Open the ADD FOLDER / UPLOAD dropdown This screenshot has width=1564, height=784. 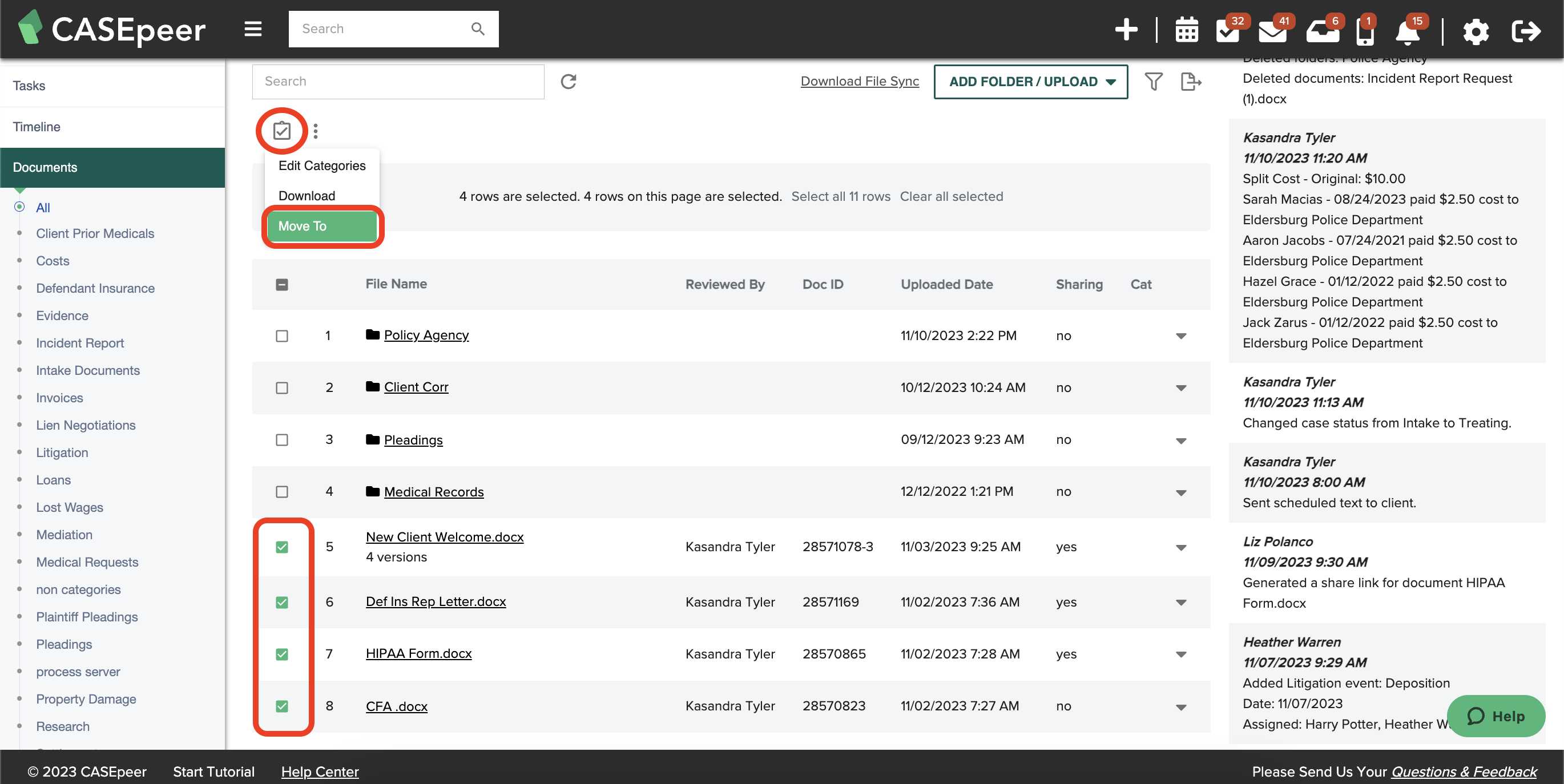[x=1030, y=82]
